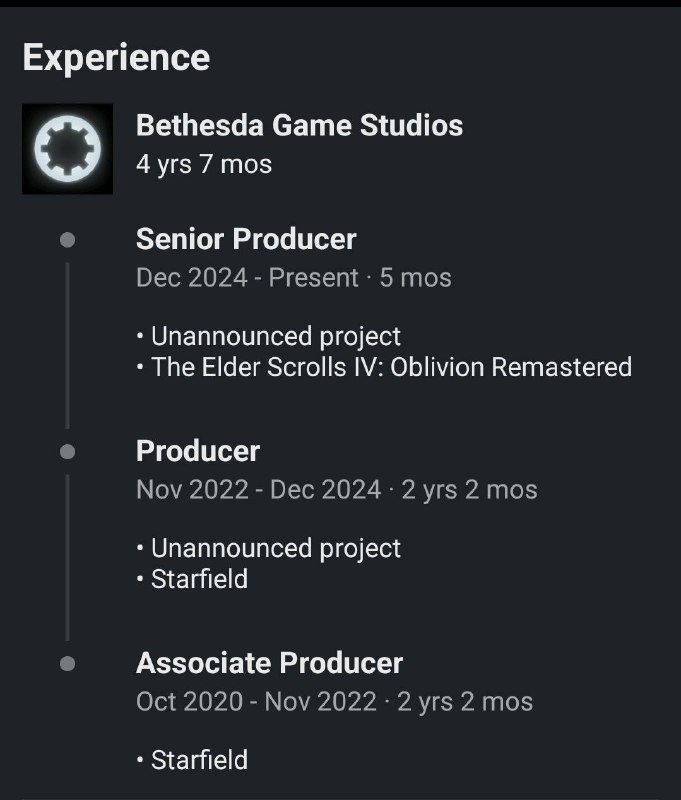Image resolution: width=681 pixels, height=800 pixels.
Task: Select the Senior Producer role title
Action: (246, 239)
